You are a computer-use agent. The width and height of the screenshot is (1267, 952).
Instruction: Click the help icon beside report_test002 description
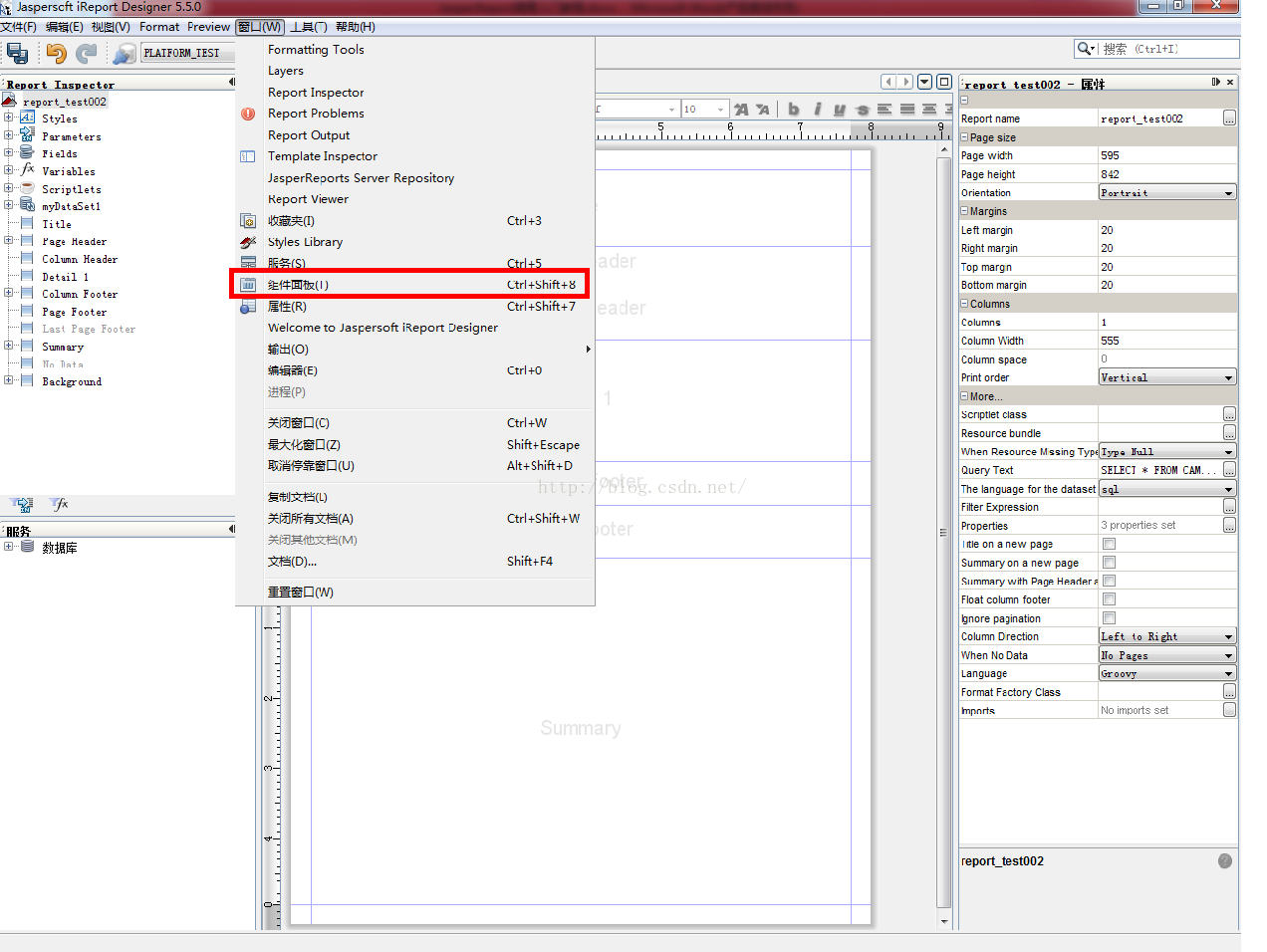coord(1225,860)
